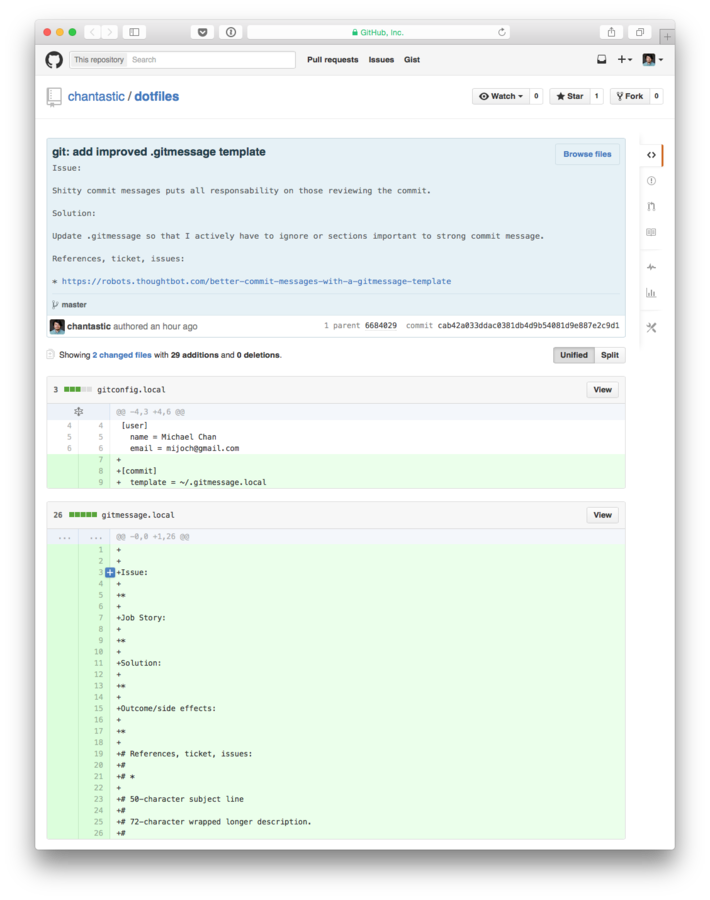Viewport: 710px width, 900px height.
Task: Open the Code tab icon in sidebar
Action: [651, 155]
